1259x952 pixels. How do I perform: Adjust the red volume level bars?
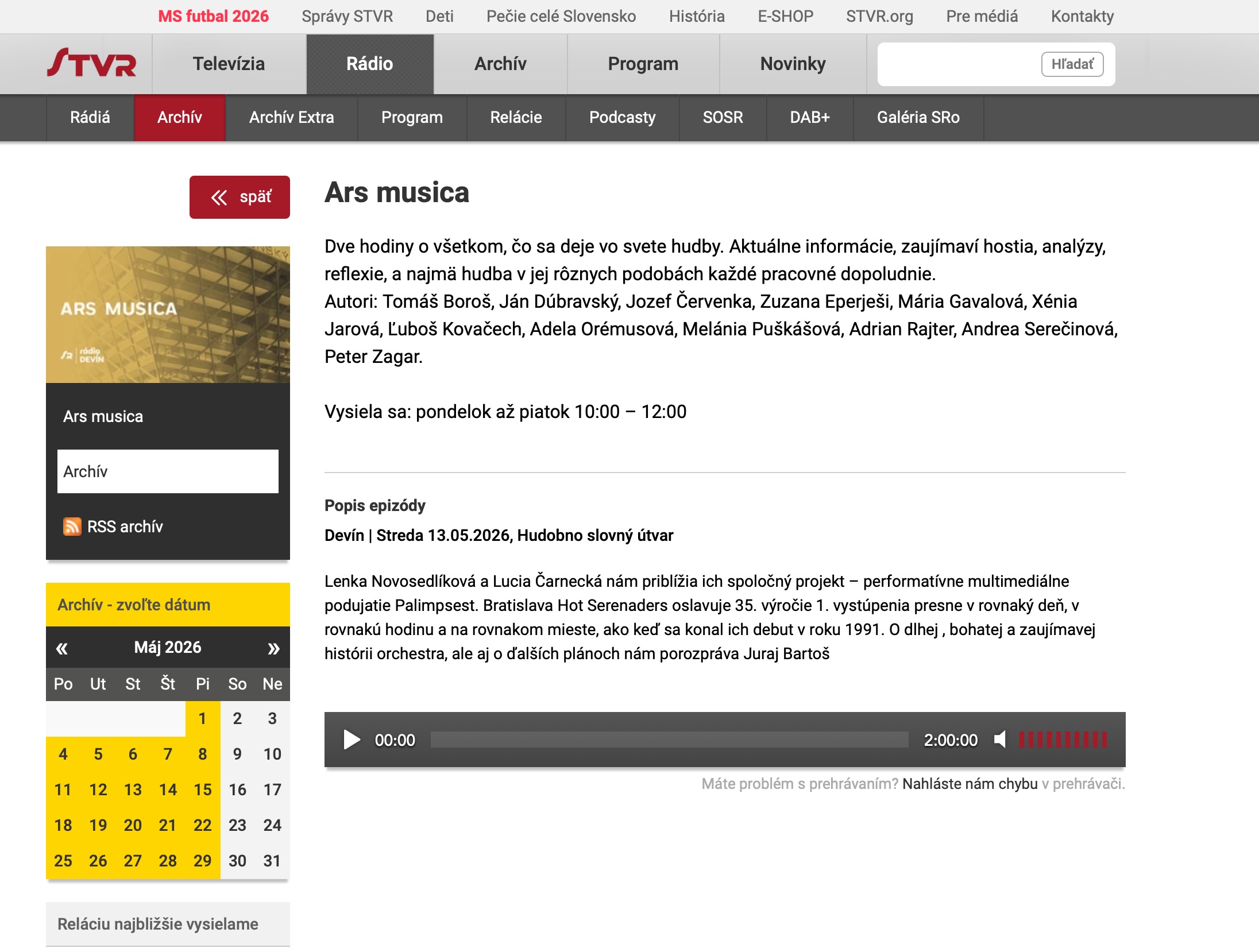coord(1063,740)
